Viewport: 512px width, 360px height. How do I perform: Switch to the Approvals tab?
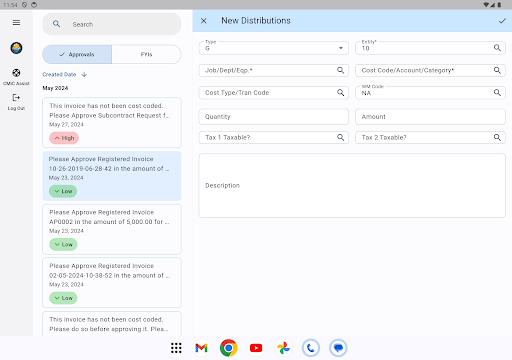tap(77, 54)
